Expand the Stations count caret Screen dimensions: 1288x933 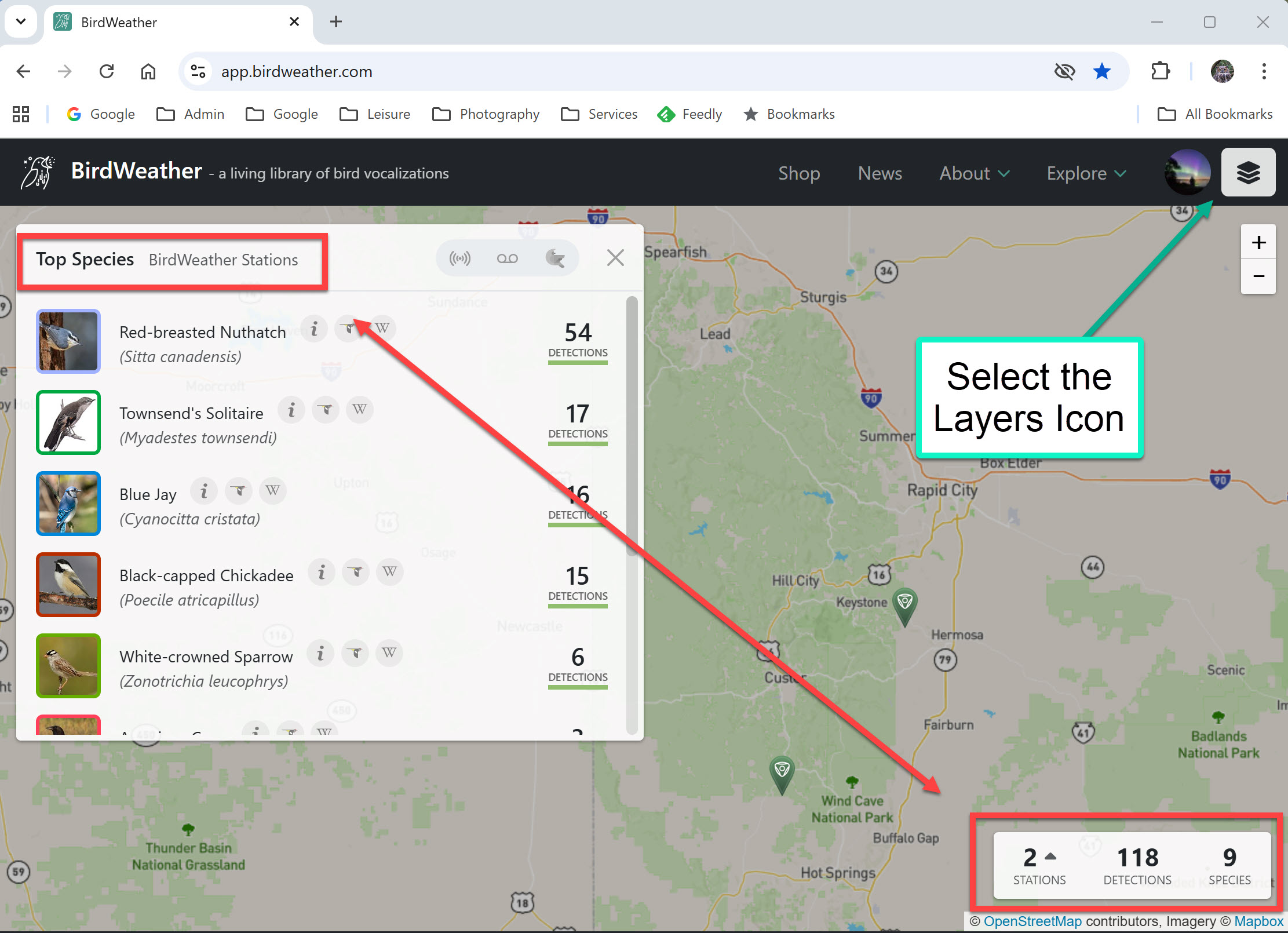1050,857
